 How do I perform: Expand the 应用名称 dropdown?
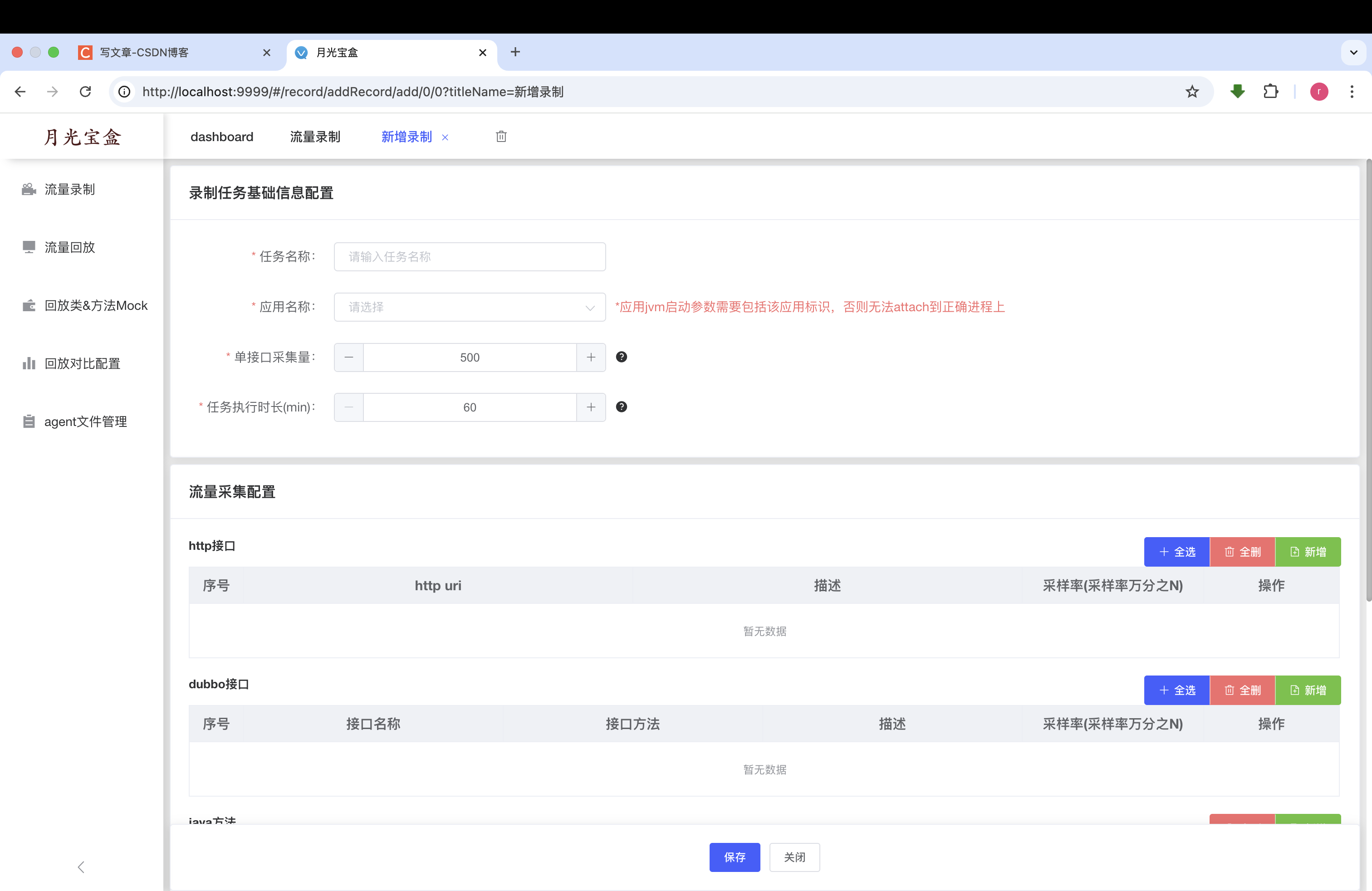tap(469, 307)
